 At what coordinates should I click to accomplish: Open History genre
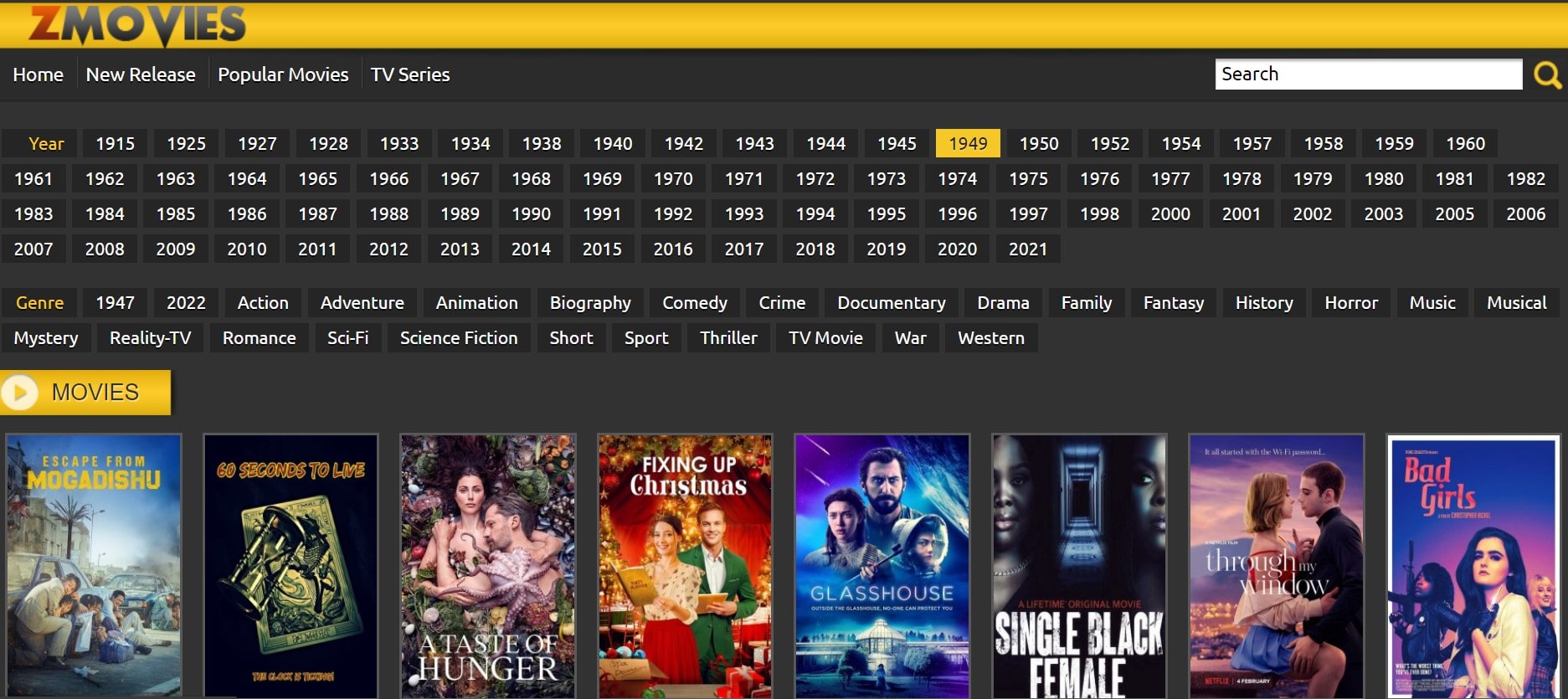pos(1264,302)
